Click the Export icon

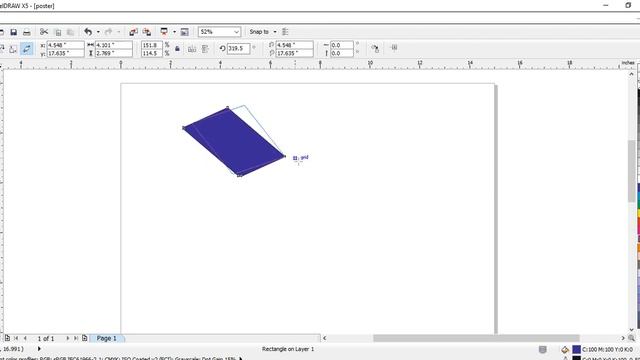pos(147,32)
